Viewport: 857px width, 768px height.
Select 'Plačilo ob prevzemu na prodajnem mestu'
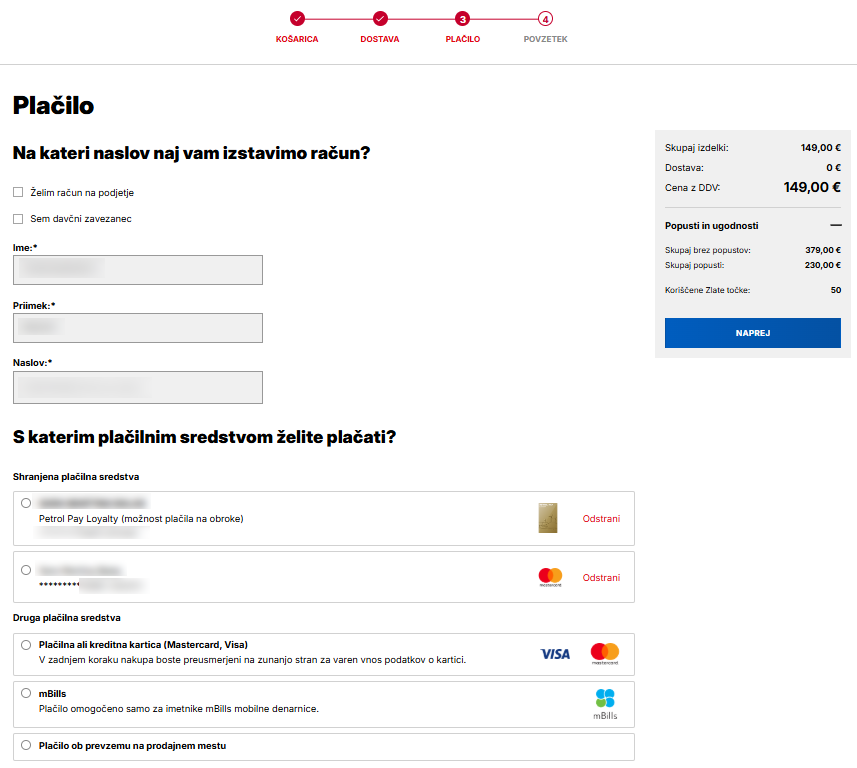(x=26, y=746)
